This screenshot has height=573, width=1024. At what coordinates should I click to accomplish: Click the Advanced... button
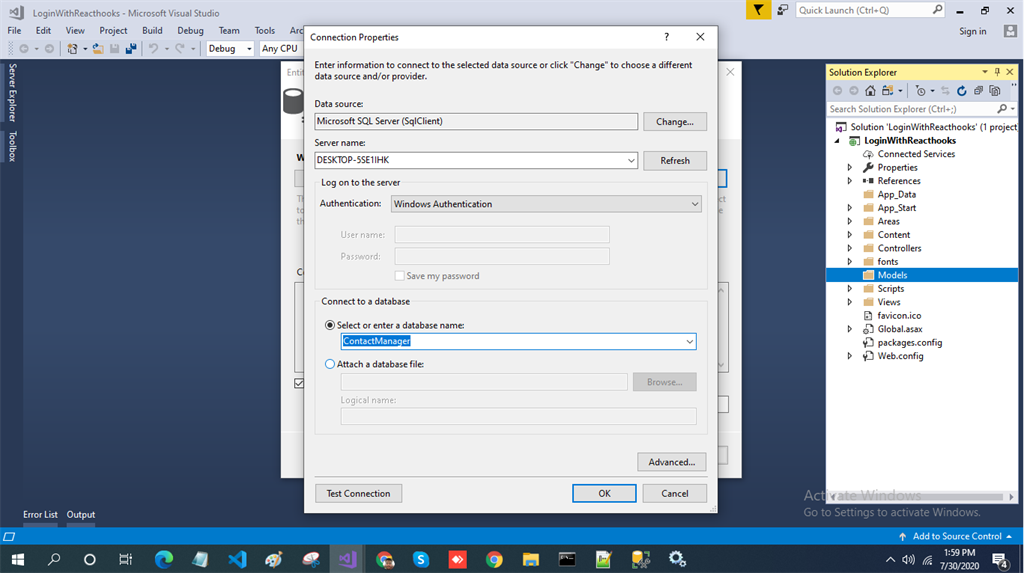(671, 462)
